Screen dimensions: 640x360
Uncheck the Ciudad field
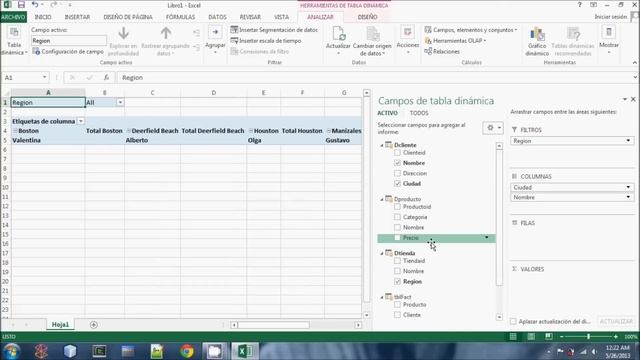pos(397,184)
